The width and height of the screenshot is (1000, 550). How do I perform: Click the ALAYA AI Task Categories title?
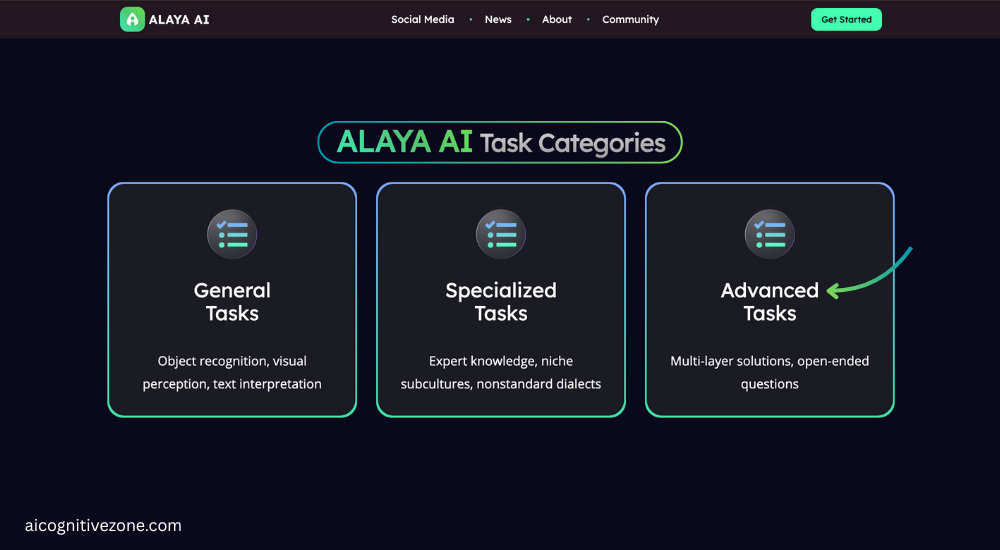coord(500,142)
